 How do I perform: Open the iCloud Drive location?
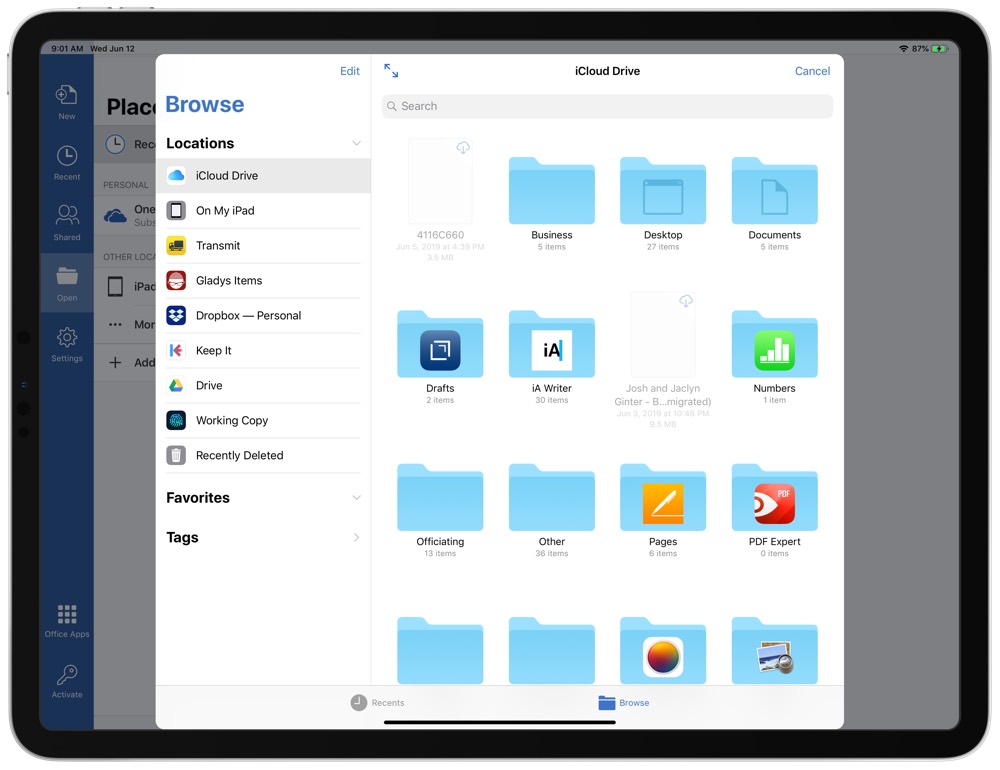(x=263, y=175)
